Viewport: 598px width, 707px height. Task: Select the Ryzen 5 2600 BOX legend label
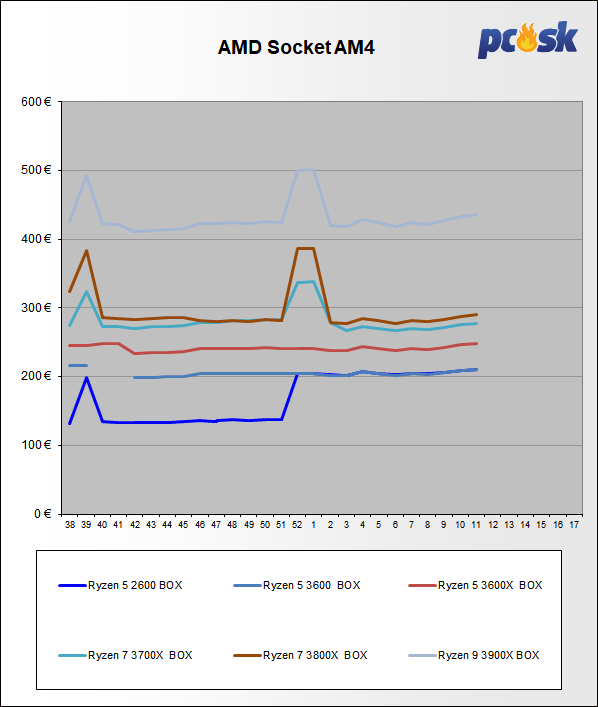135,585
